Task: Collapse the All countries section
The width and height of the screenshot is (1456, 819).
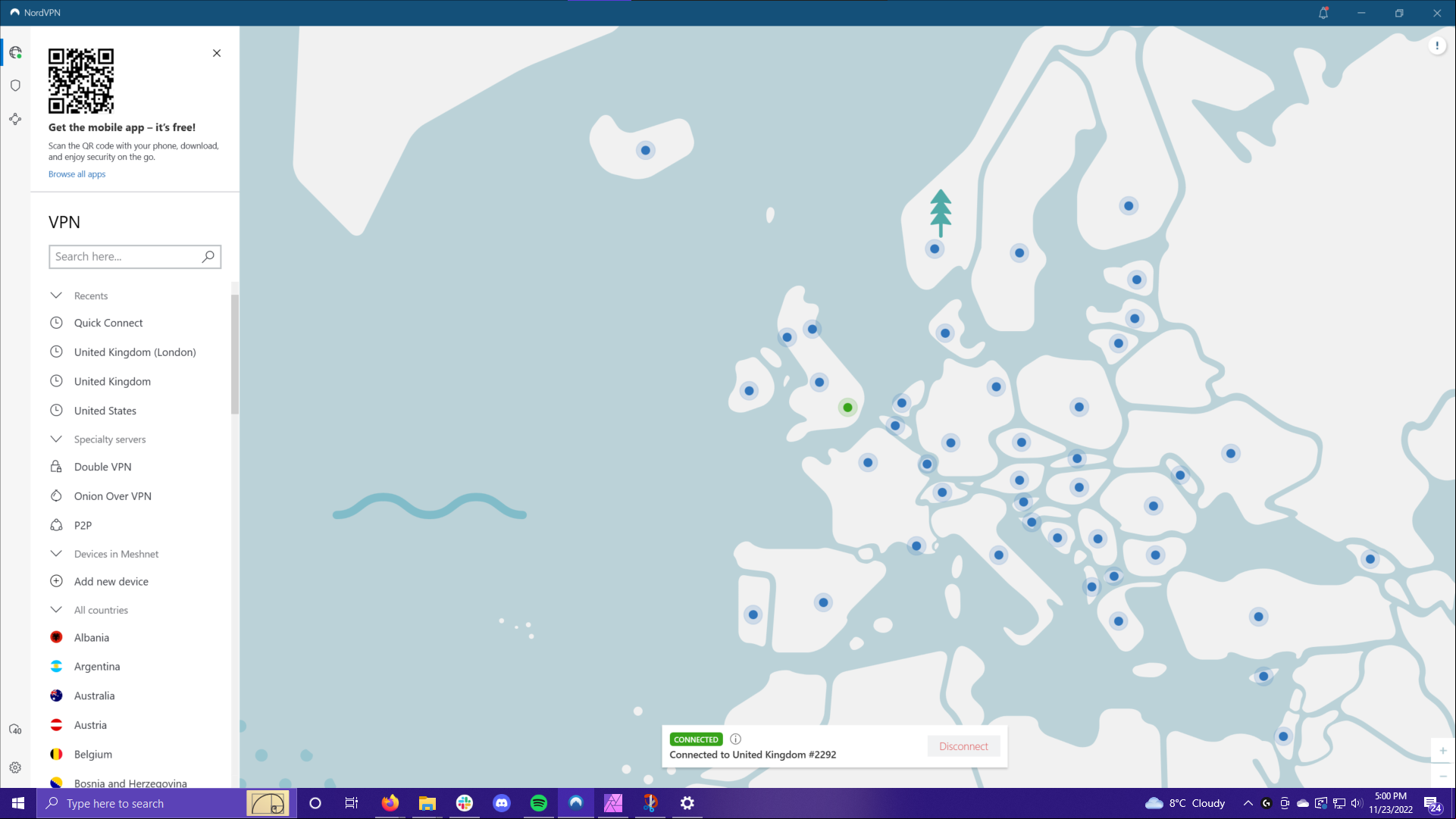Action: [56, 610]
